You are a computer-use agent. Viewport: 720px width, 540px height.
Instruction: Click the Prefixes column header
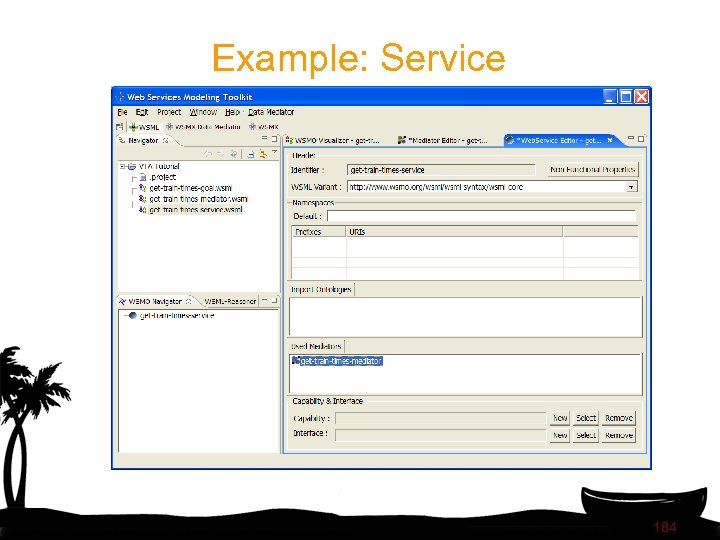(319, 232)
